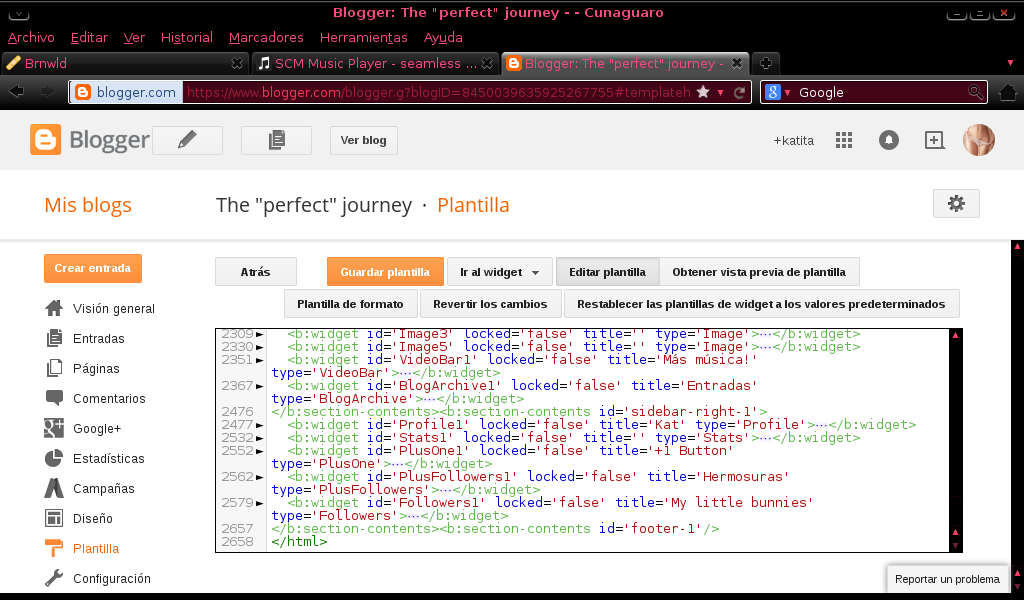Reload the page with refresh icon
The width and height of the screenshot is (1024, 600).
coord(739,92)
